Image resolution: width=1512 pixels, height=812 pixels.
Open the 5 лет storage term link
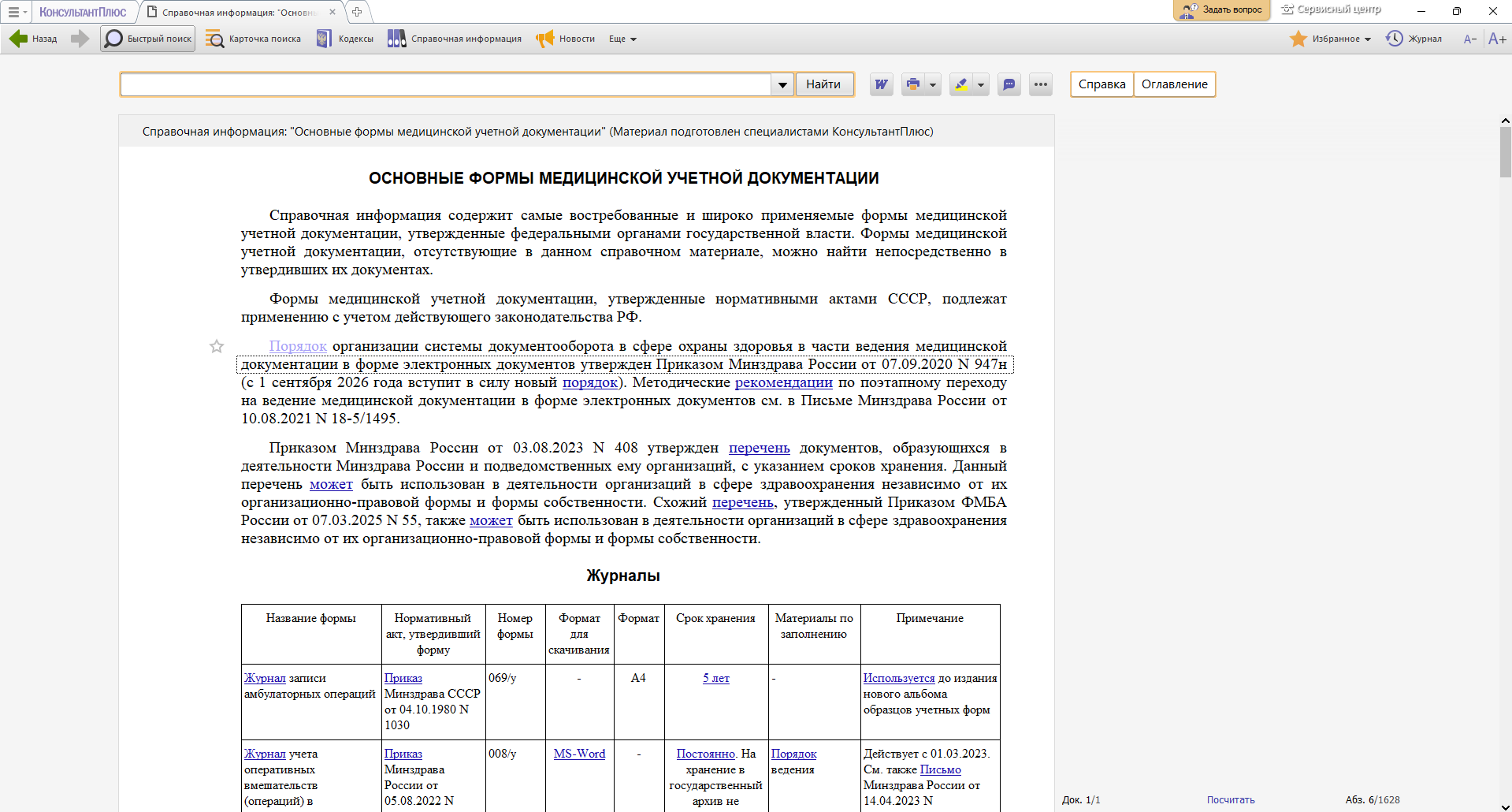click(716, 678)
